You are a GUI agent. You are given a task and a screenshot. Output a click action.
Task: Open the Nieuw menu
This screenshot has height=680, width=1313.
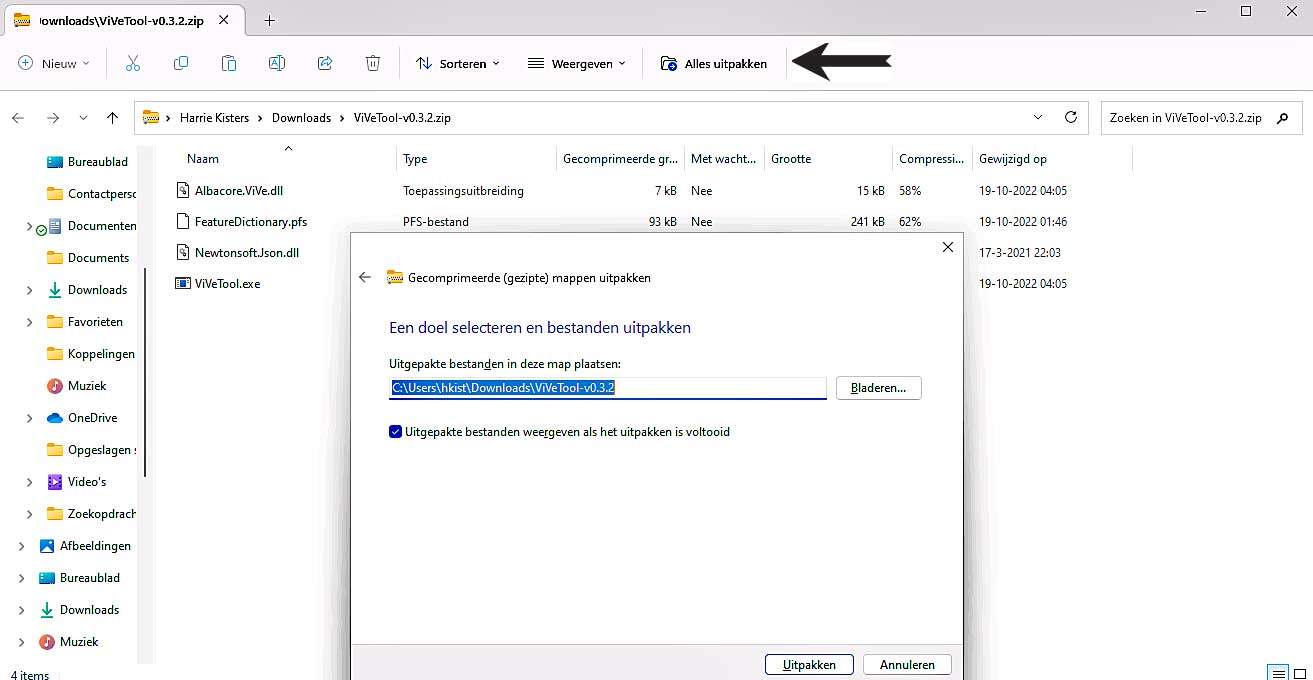54,63
